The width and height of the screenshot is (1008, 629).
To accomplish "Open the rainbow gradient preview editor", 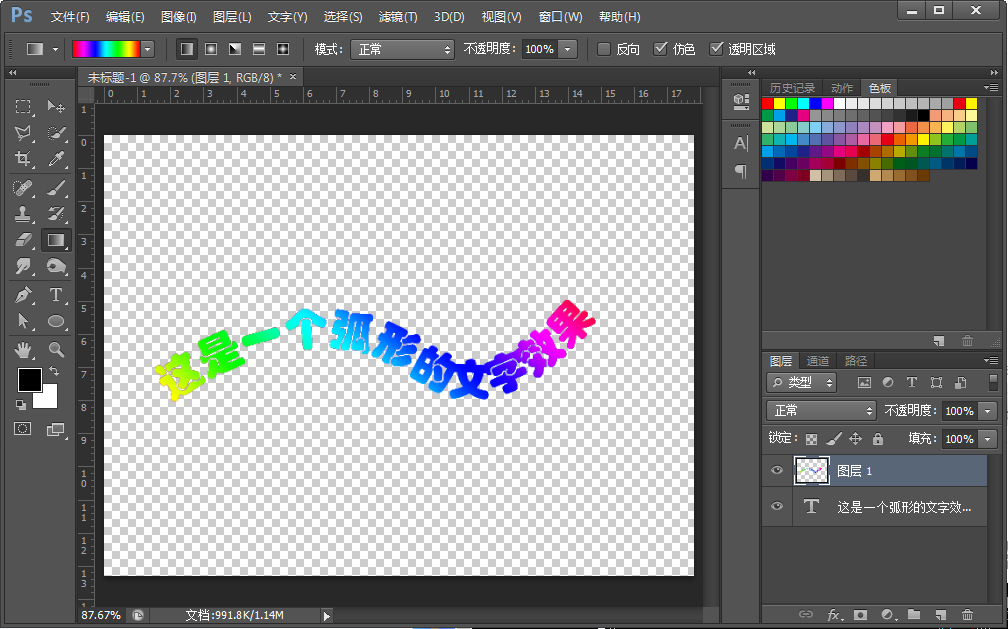I will point(106,49).
